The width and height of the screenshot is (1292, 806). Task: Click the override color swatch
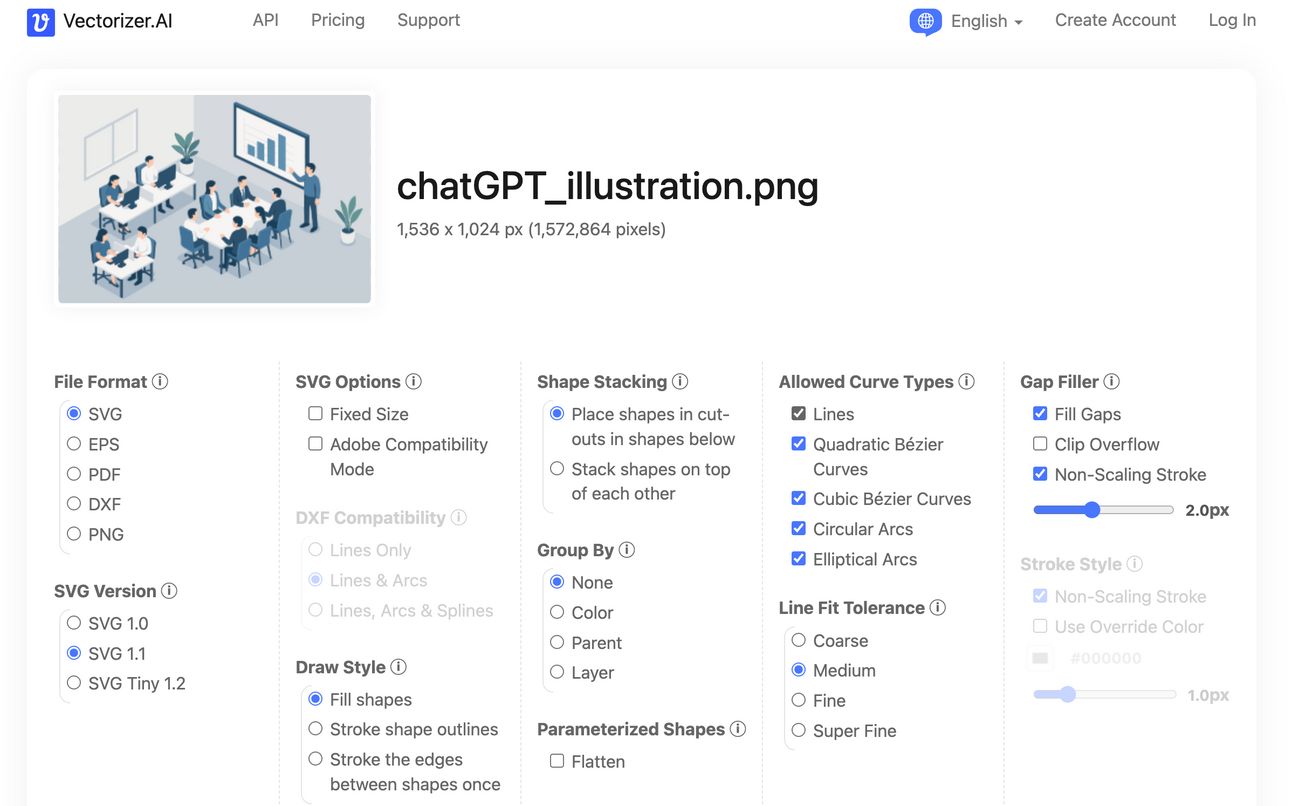coord(1040,658)
